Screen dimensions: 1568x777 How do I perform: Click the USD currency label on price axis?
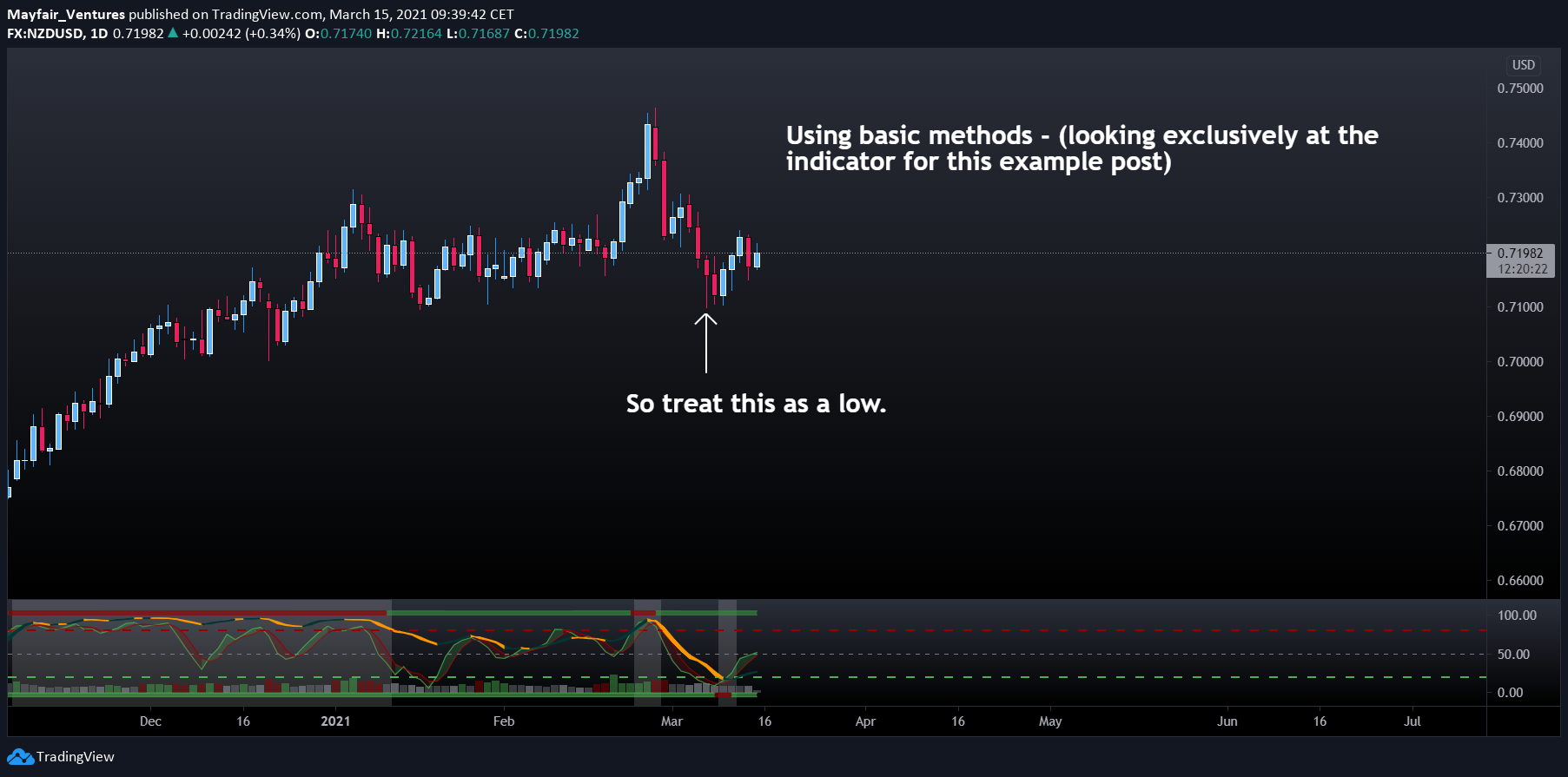click(1524, 65)
